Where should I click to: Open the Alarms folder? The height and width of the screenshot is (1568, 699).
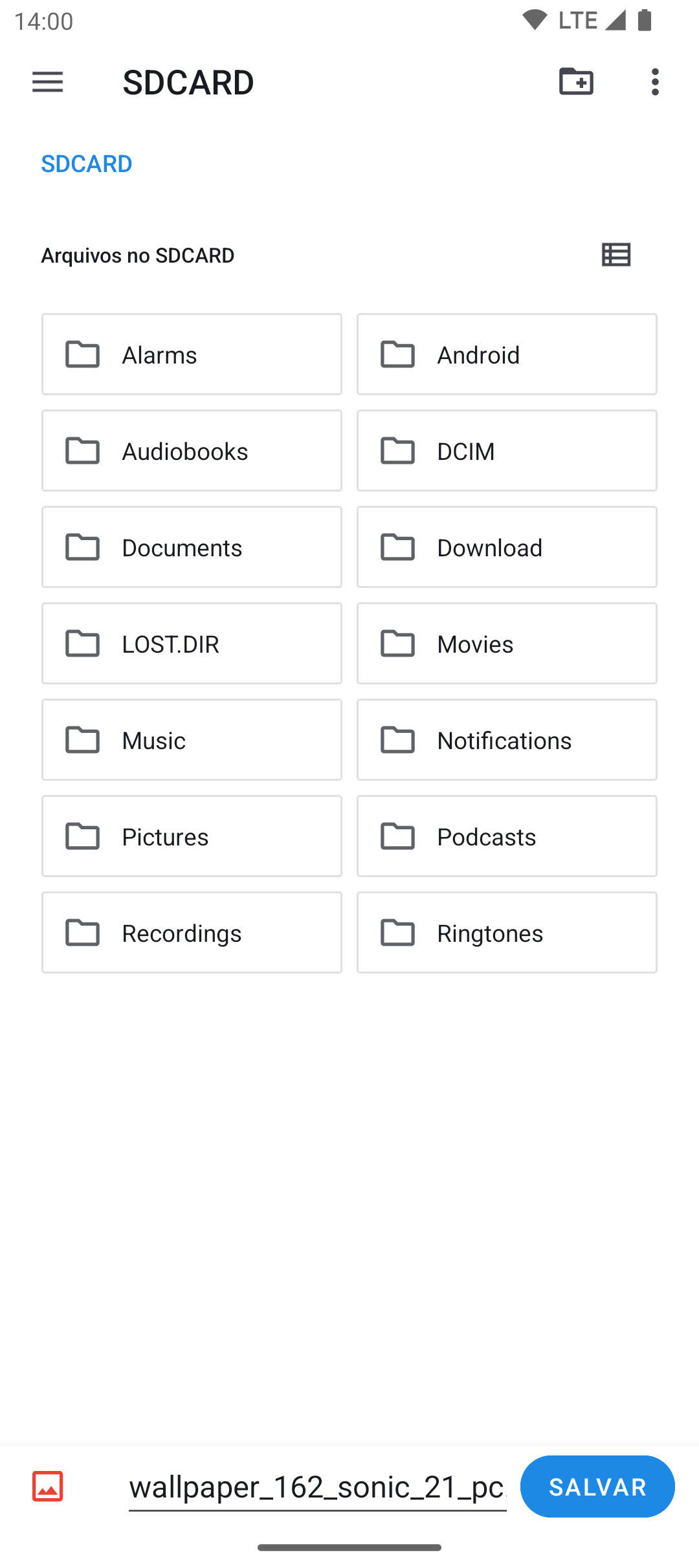tap(192, 354)
